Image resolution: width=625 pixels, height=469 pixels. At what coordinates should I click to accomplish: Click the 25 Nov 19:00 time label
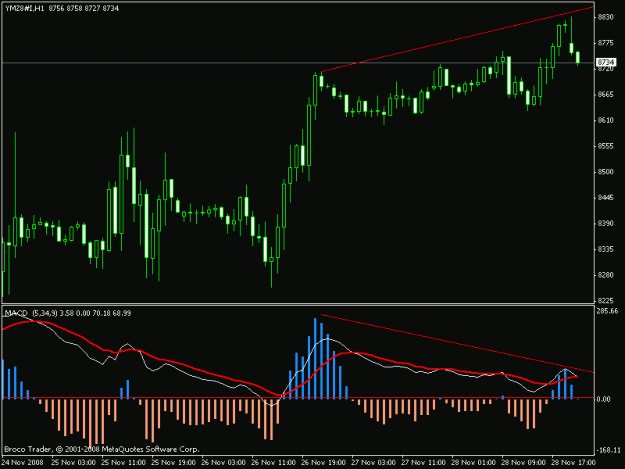[x=173, y=463]
